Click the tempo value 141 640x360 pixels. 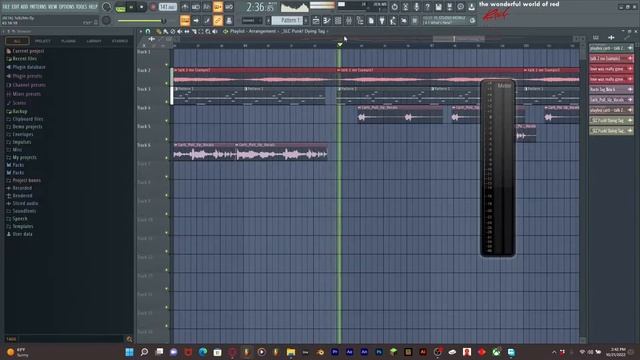click(167, 7)
